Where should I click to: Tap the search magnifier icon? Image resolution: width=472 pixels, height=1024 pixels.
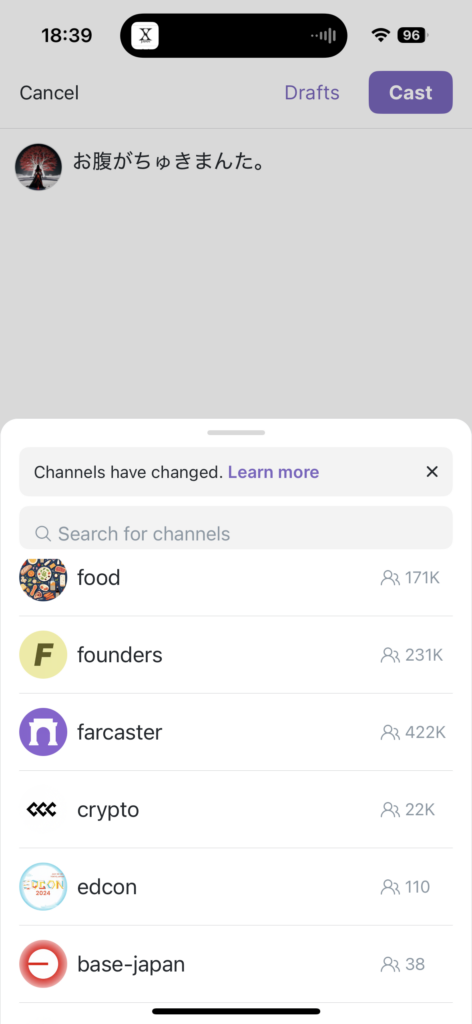point(43,534)
